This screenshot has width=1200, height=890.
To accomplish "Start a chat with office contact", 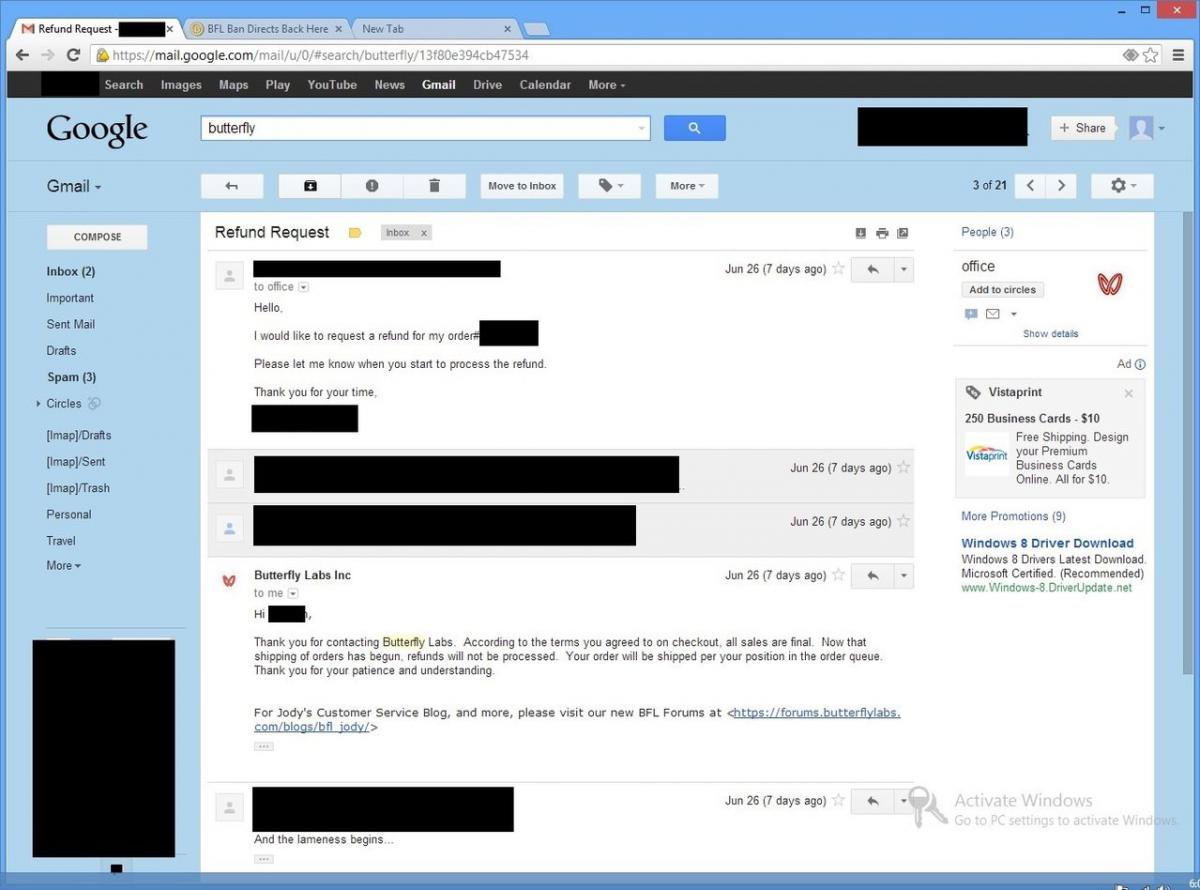I will 971,314.
